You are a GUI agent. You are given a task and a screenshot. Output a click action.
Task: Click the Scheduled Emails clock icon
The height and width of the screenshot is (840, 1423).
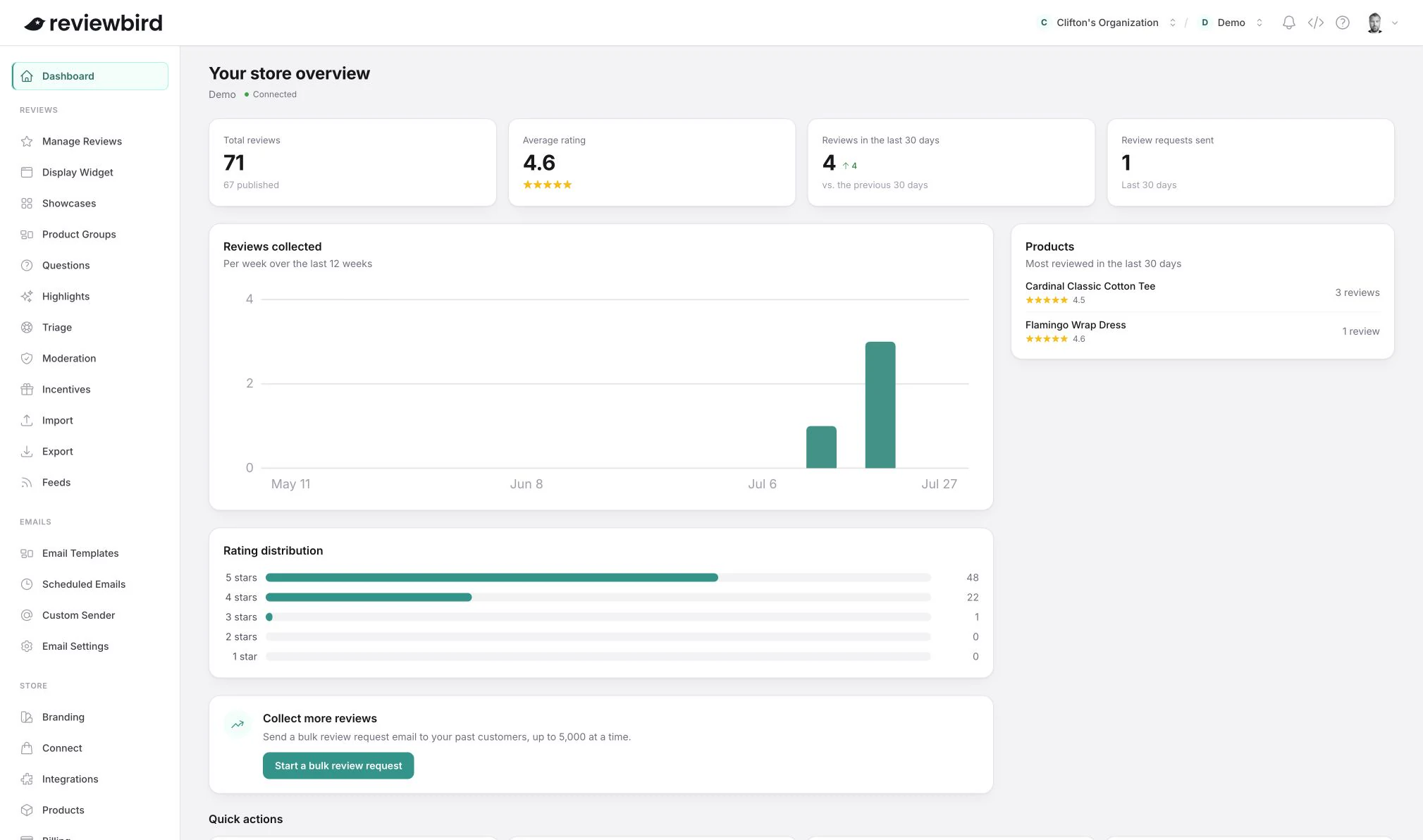[27, 584]
